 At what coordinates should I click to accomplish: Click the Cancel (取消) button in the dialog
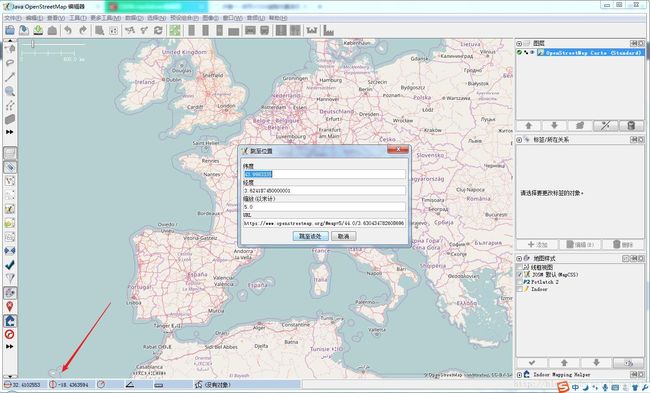344,236
